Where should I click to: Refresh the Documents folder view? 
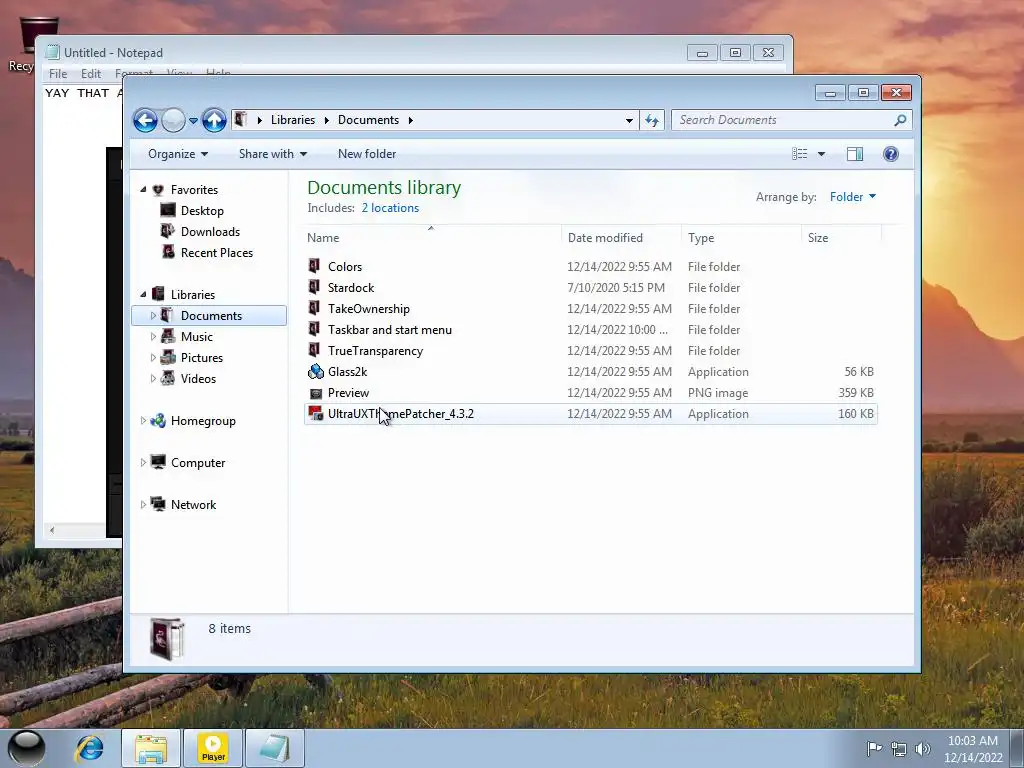652,120
